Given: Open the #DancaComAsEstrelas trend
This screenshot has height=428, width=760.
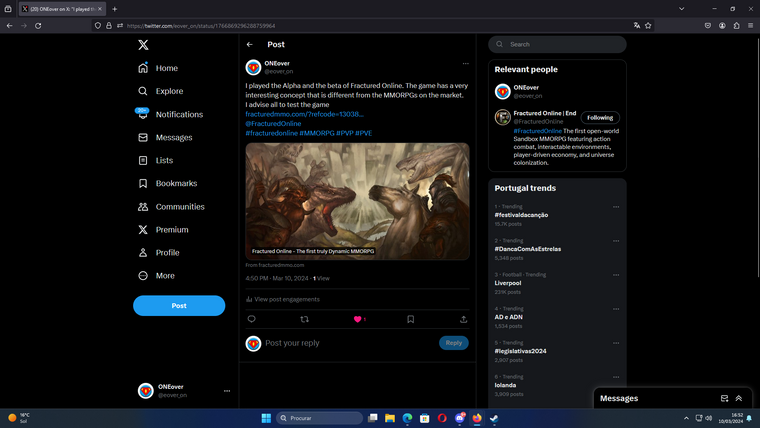Looking at the screenshot, I should (527, 249).
